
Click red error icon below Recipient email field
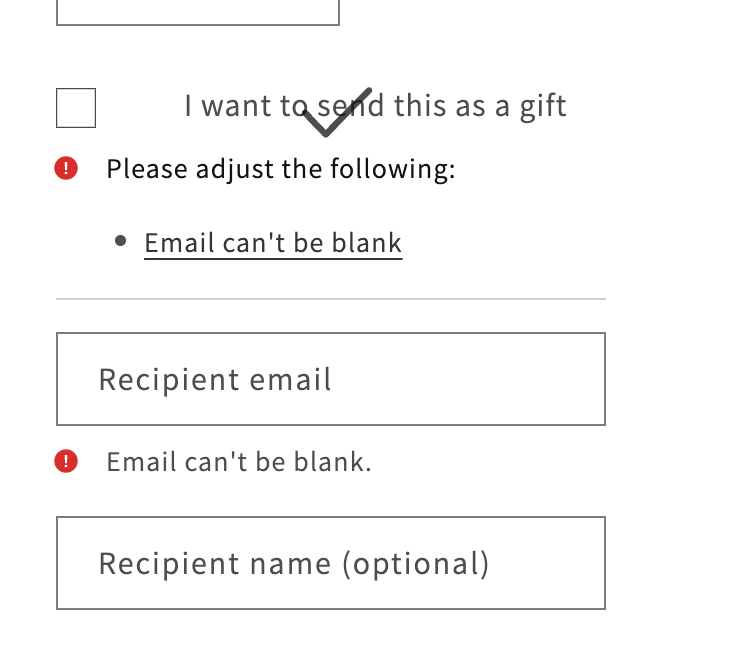click(66, 461)
